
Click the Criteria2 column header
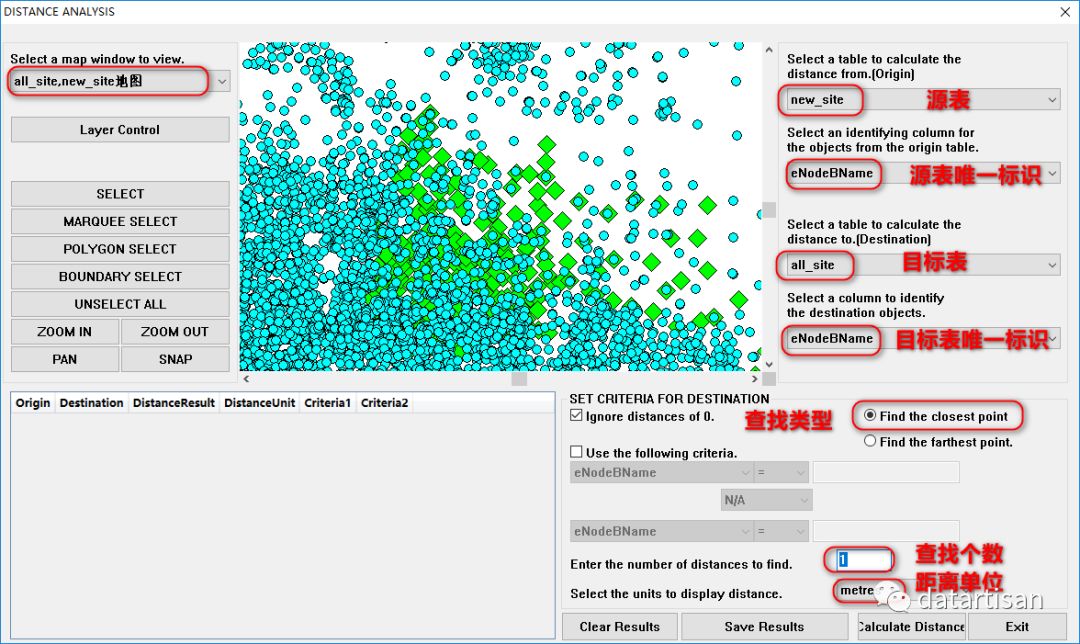[x=384, y=403]
